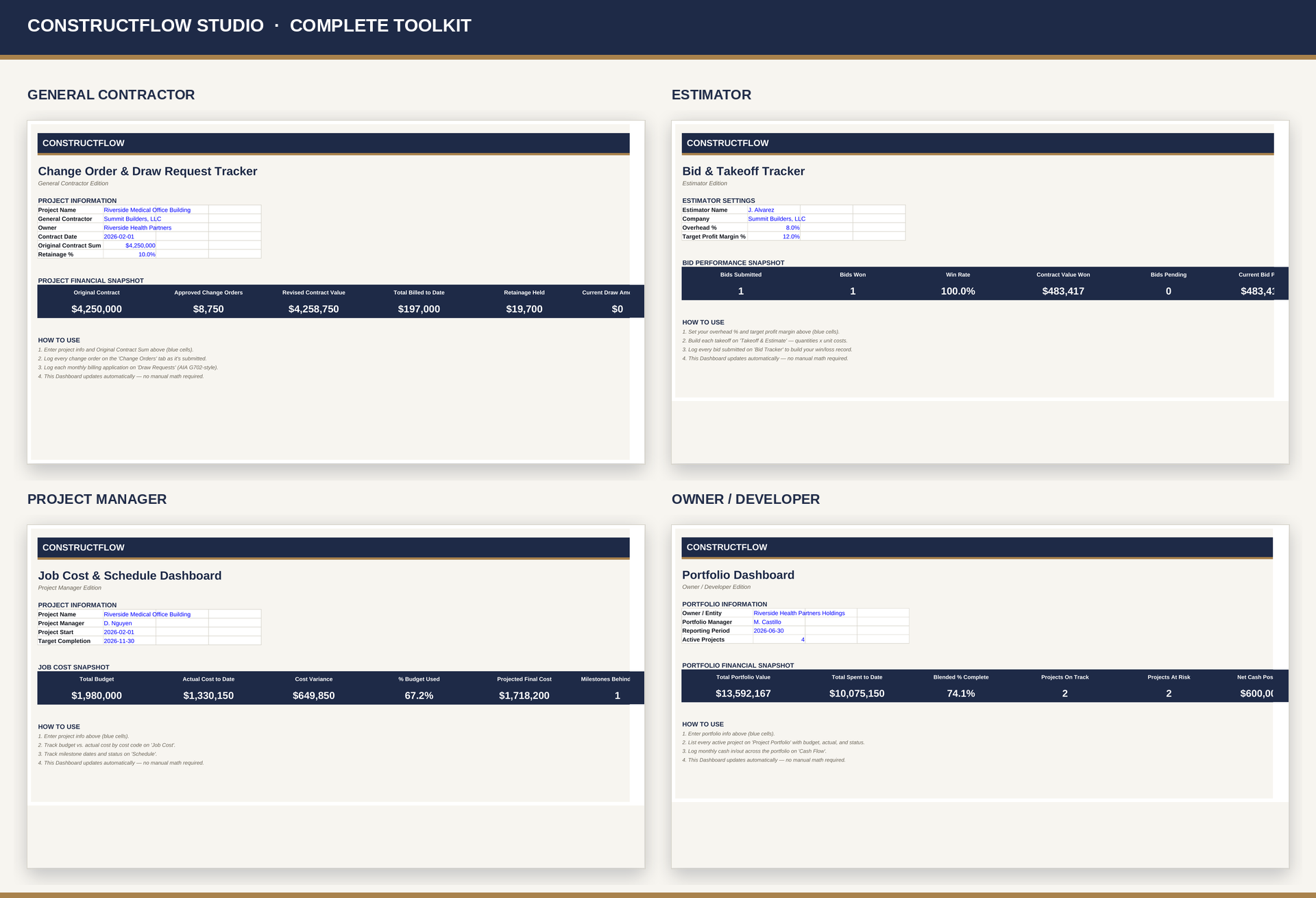
Task: Click the 'Job Cost & Schedule Dashboard' title
Action: (x=130, y=576)
